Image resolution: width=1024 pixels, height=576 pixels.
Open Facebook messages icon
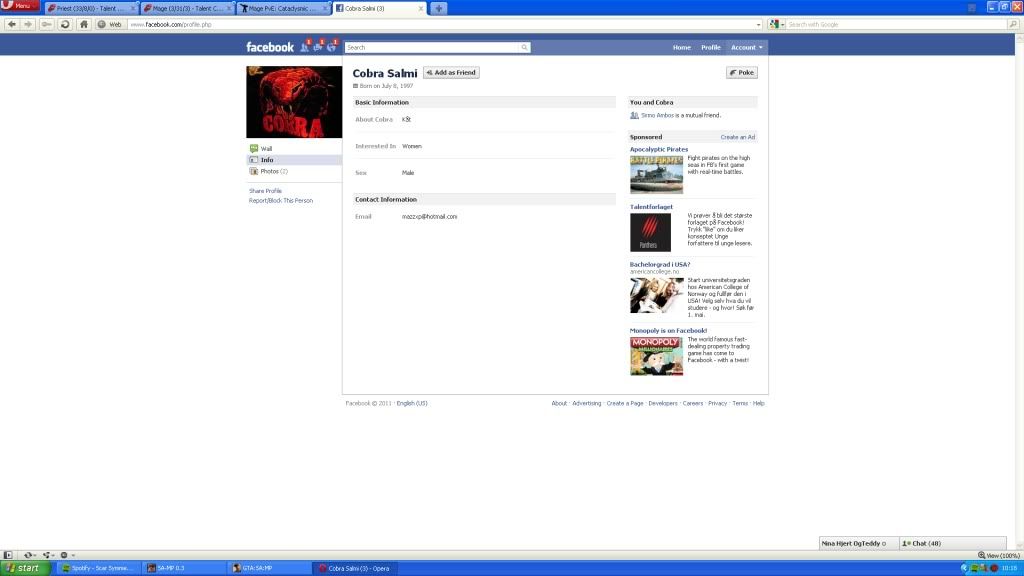click(x=318, y=47)
